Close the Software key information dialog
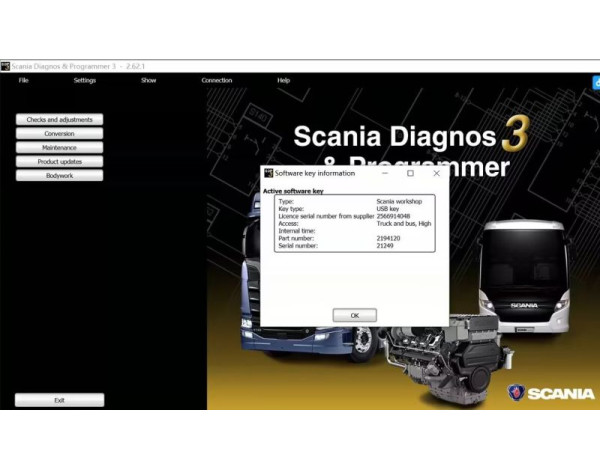This screenshot has height=469, width=600. [436, 173]
